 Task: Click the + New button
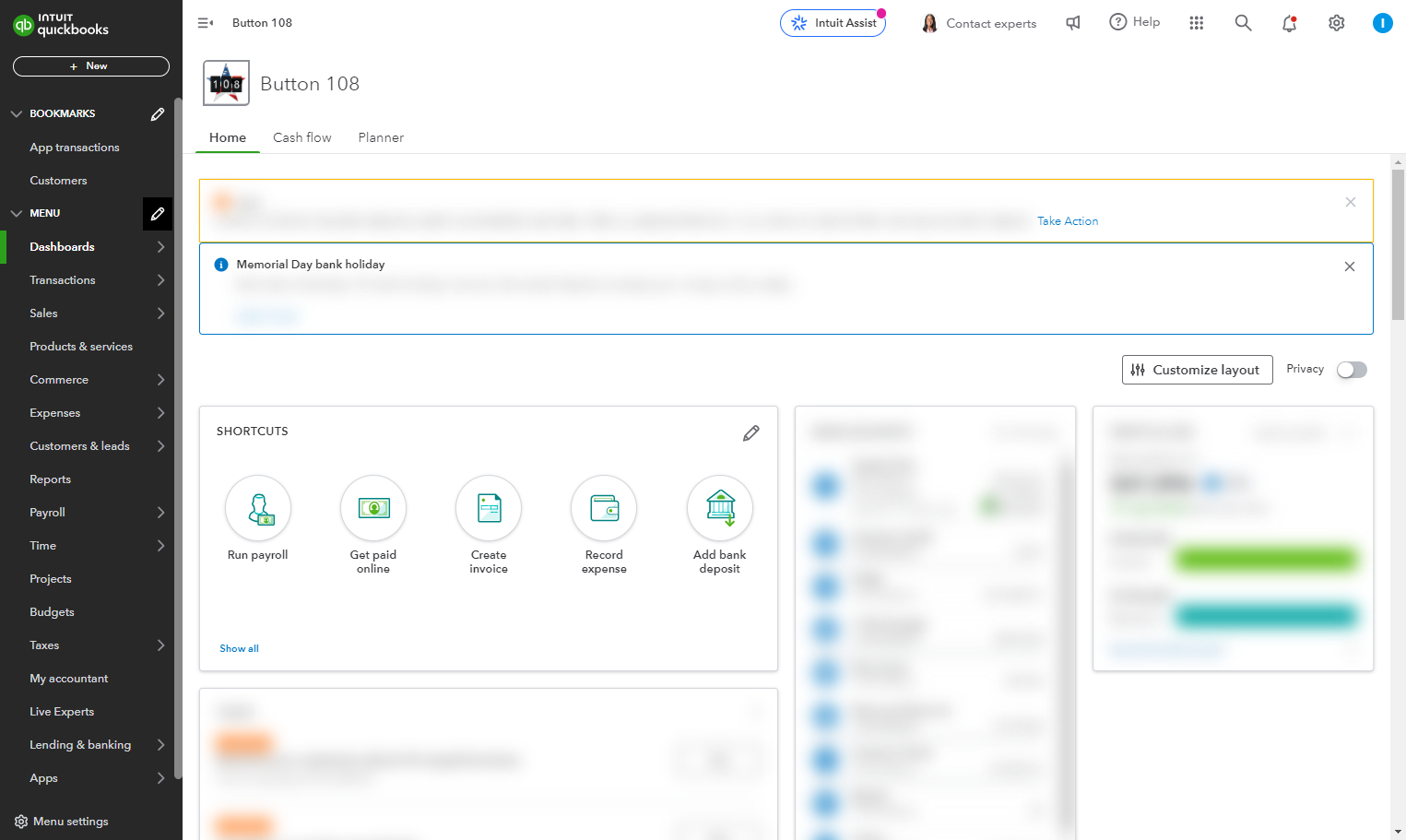(91, 66)
